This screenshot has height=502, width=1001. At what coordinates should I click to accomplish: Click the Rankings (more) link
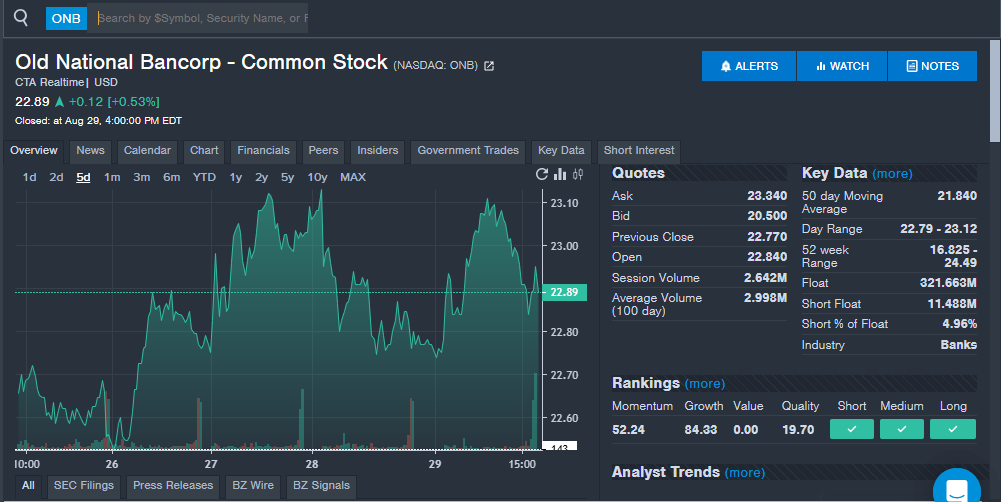tap(705, 384)
